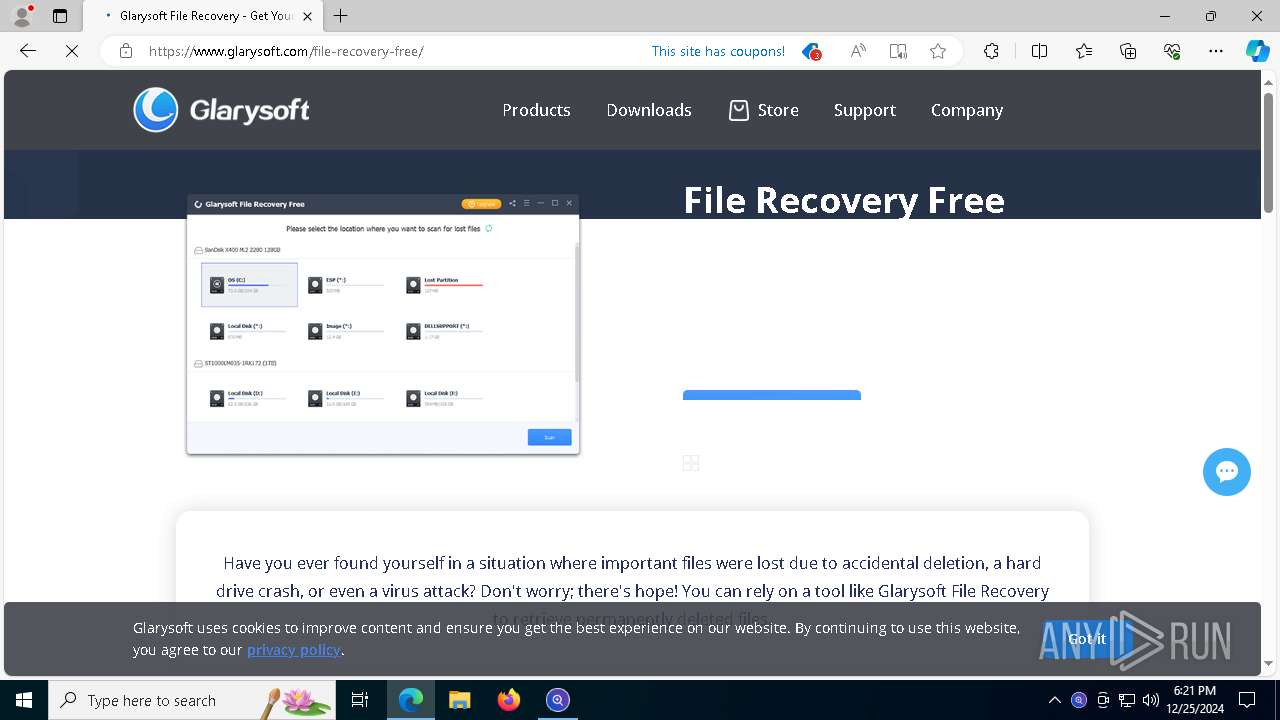
Task: Open the purple taskbar app icon
Action: click(x=558, y=700)
